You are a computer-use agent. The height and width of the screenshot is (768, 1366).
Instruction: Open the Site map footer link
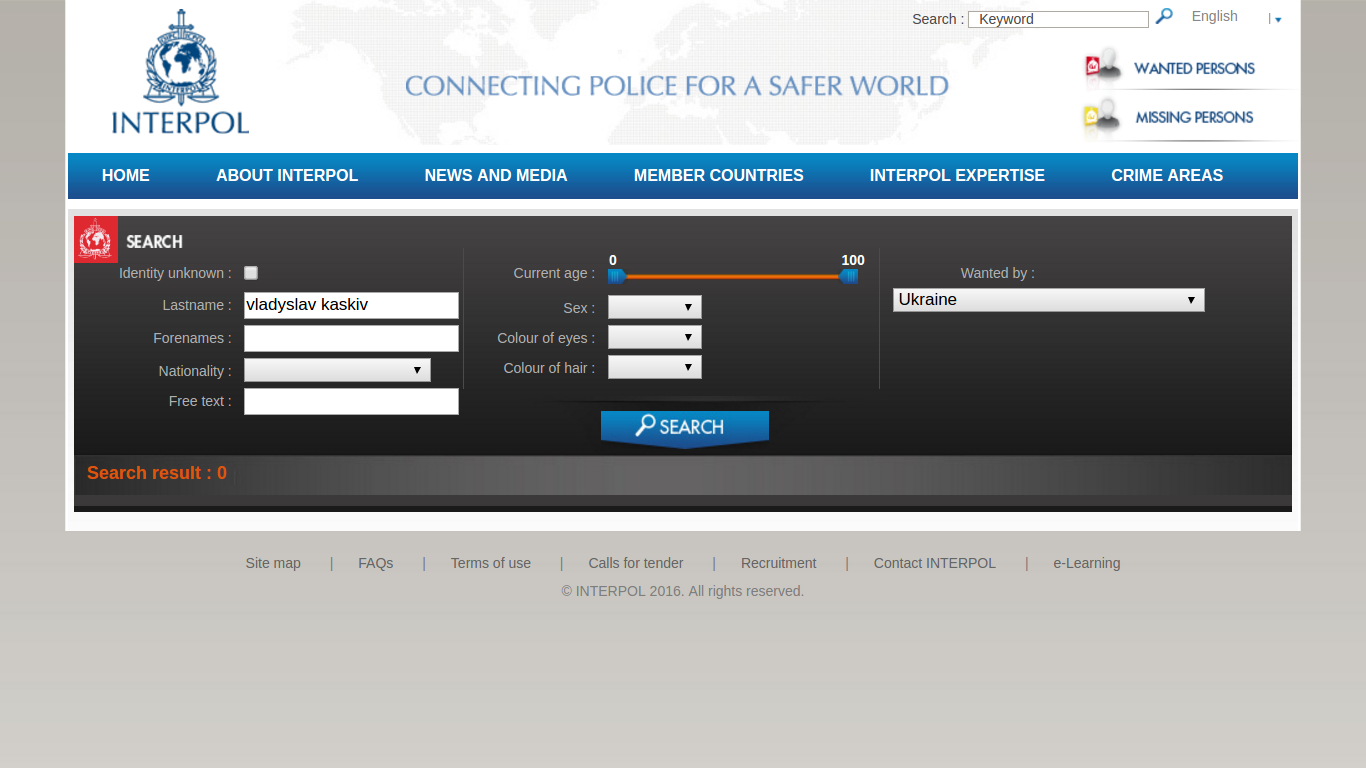[x=273, y=563]
